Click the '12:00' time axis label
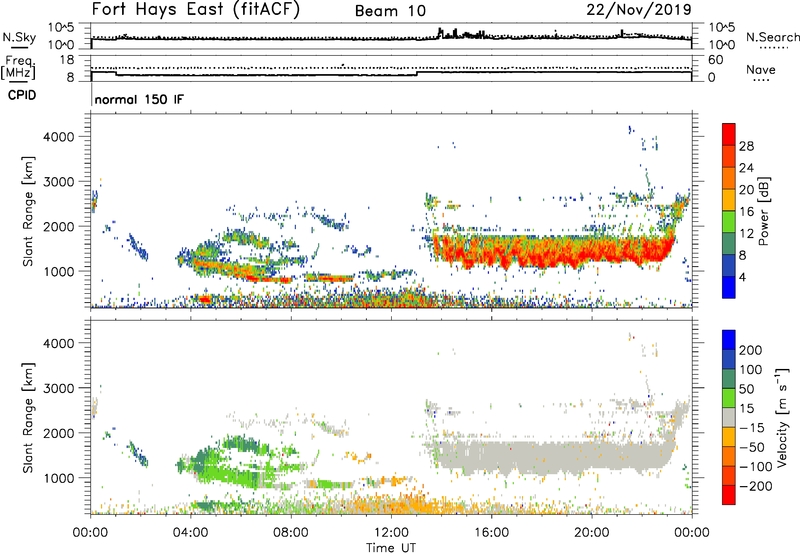This screenshot has width=800, height=554. [391, 533]
